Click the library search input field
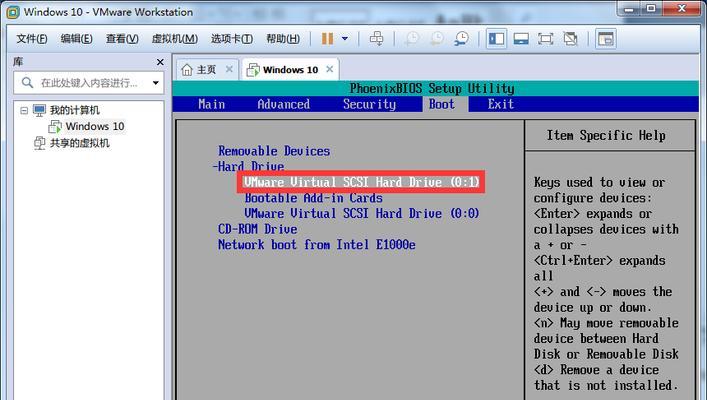Image resolution: width=707 pixels, height=400 pixels. (x=88, y=83)
